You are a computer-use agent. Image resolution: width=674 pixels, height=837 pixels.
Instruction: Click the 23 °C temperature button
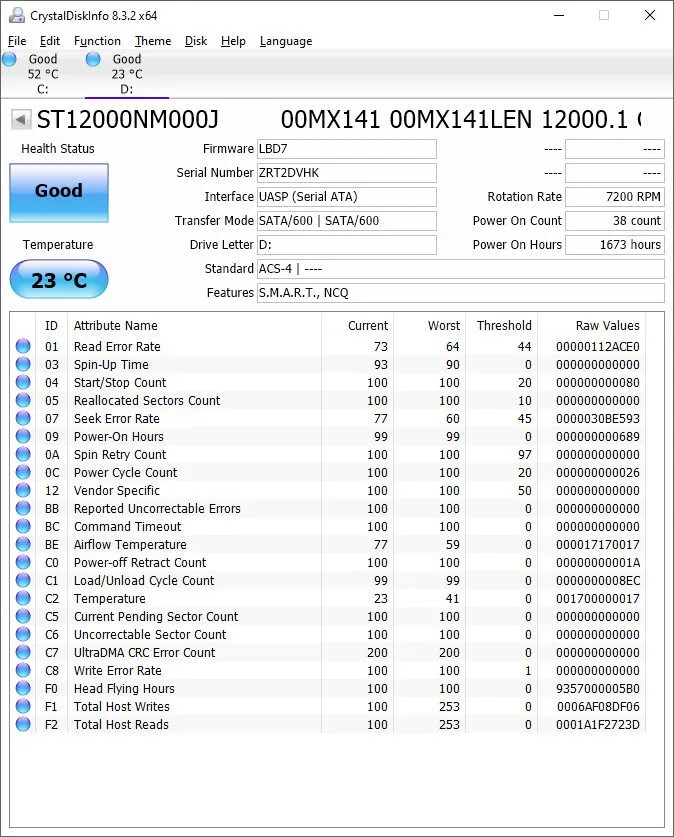click(x=59, y=279)
